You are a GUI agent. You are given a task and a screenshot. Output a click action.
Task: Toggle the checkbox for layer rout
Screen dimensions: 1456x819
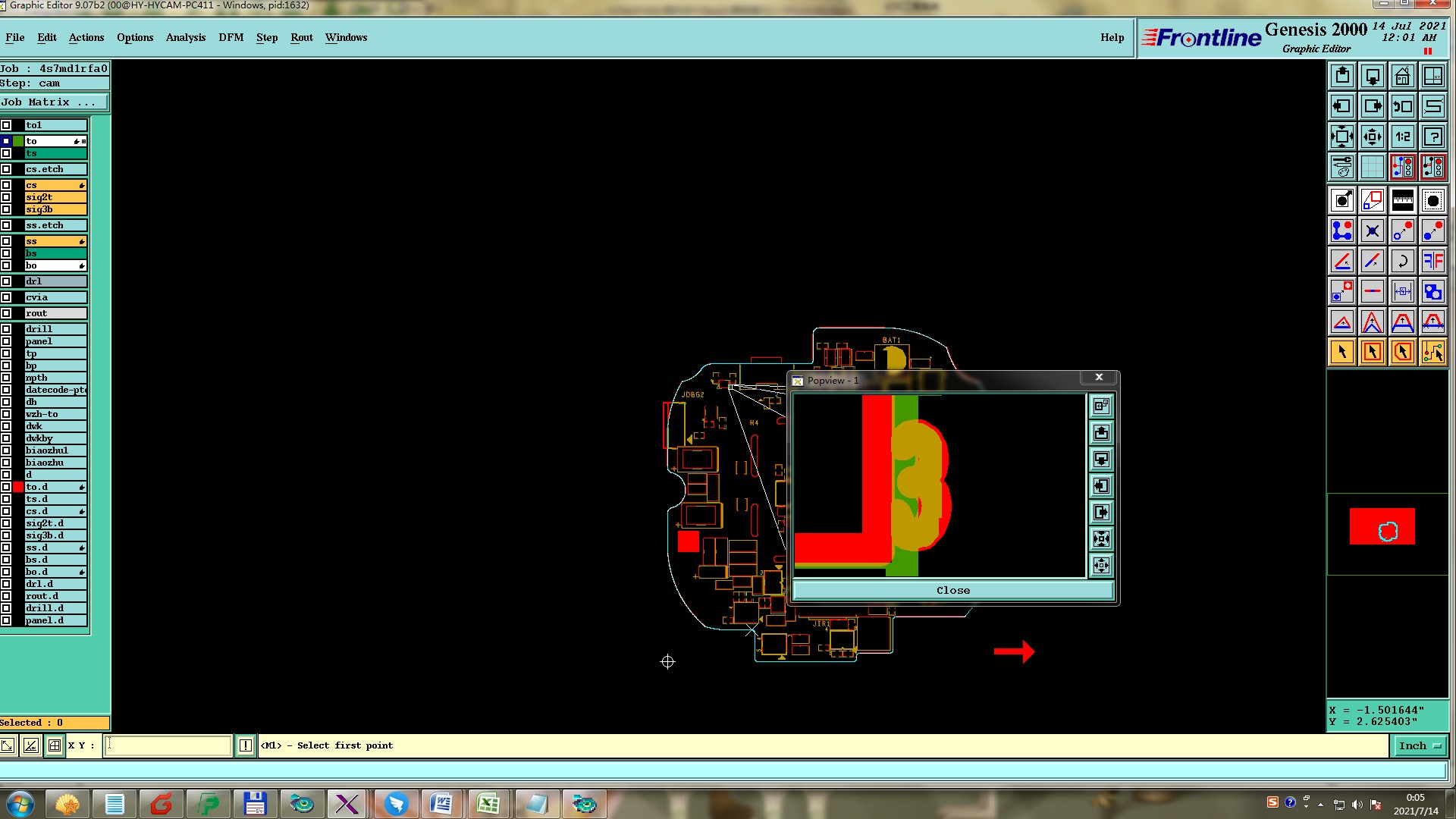click(6, 313)
